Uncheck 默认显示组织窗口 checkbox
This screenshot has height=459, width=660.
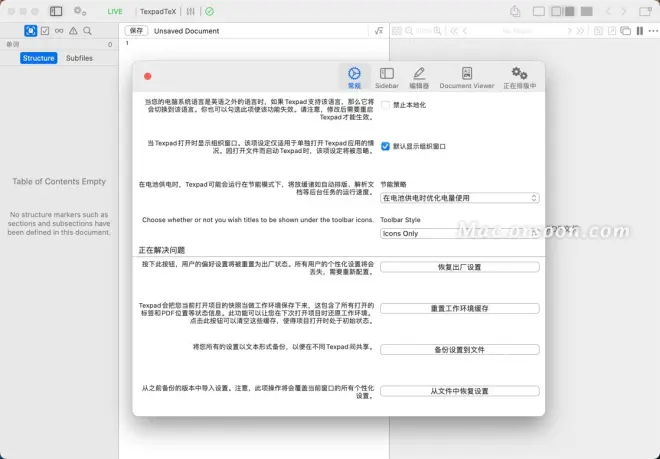(x=386, y=146)
